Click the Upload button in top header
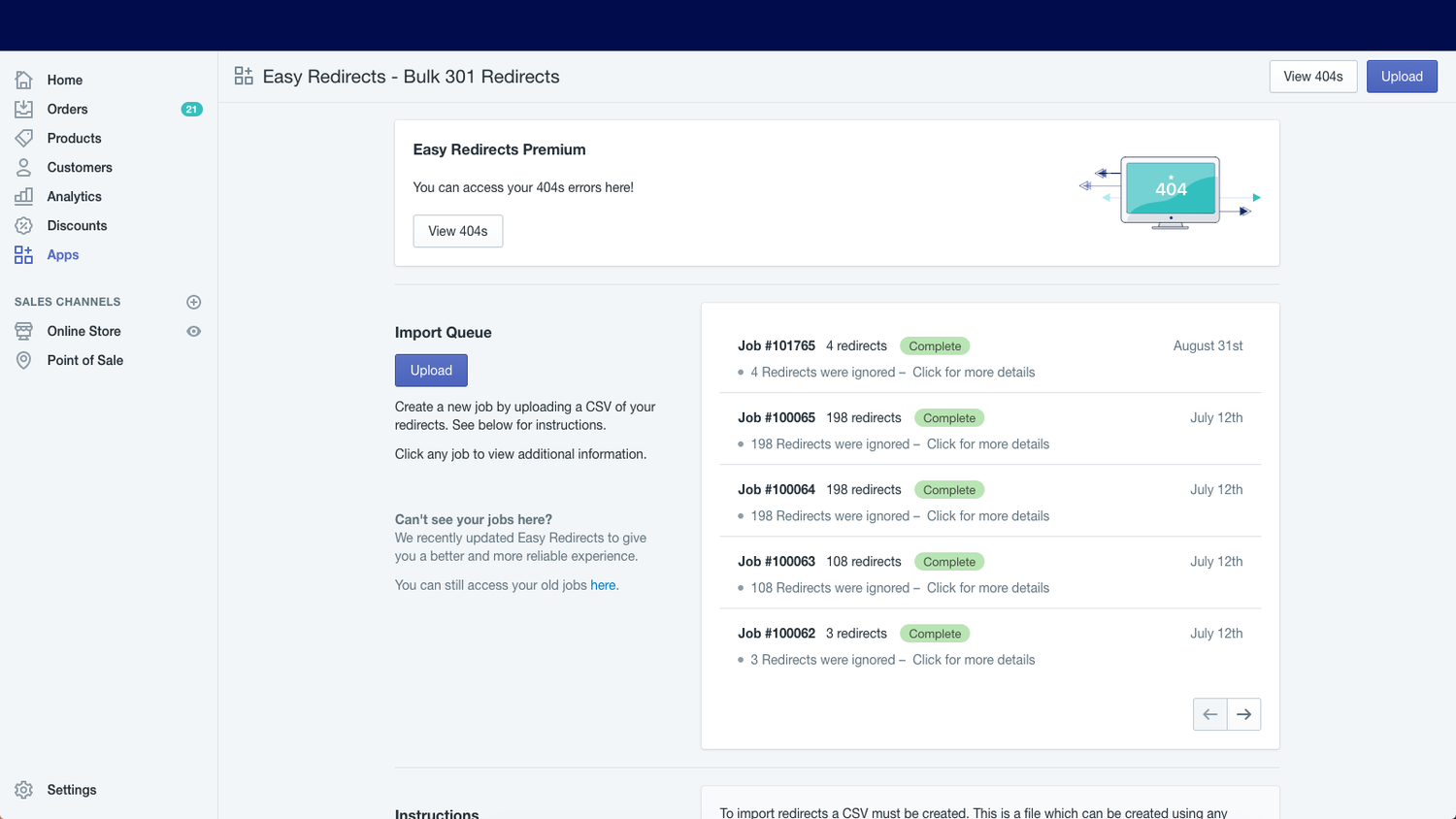Screen dimensions: 1456x819 tap(1401, 77)
